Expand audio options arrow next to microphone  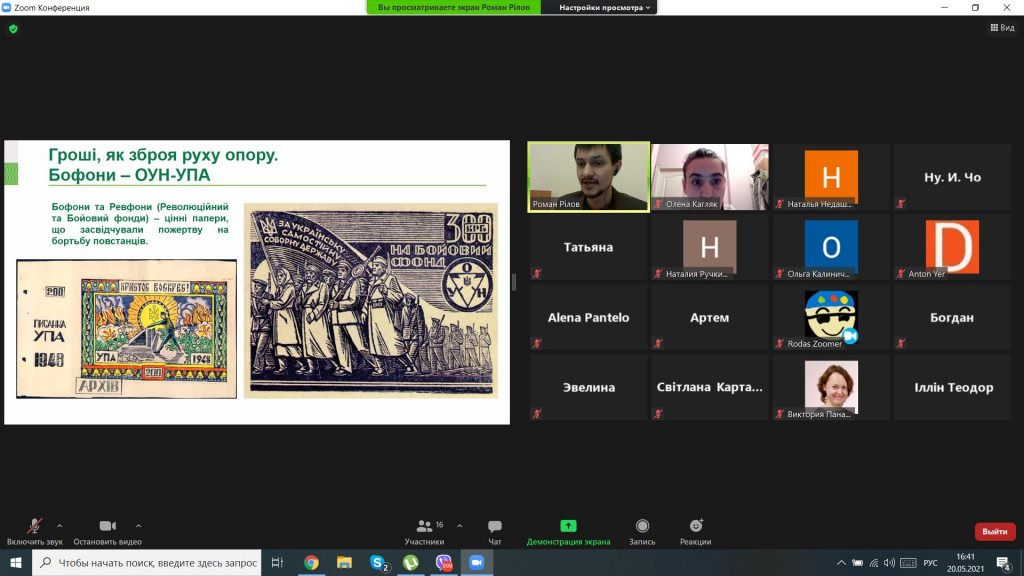point(59,526)
